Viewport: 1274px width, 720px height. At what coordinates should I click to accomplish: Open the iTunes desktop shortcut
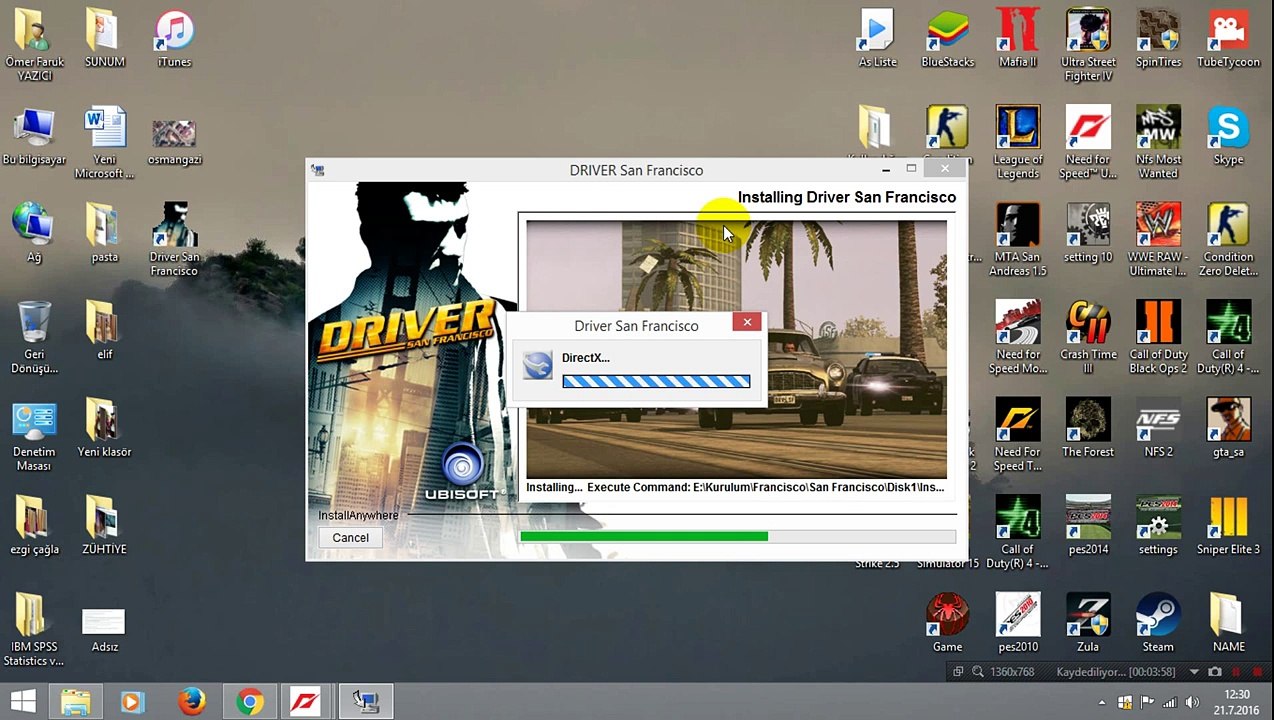click(174, 40)
